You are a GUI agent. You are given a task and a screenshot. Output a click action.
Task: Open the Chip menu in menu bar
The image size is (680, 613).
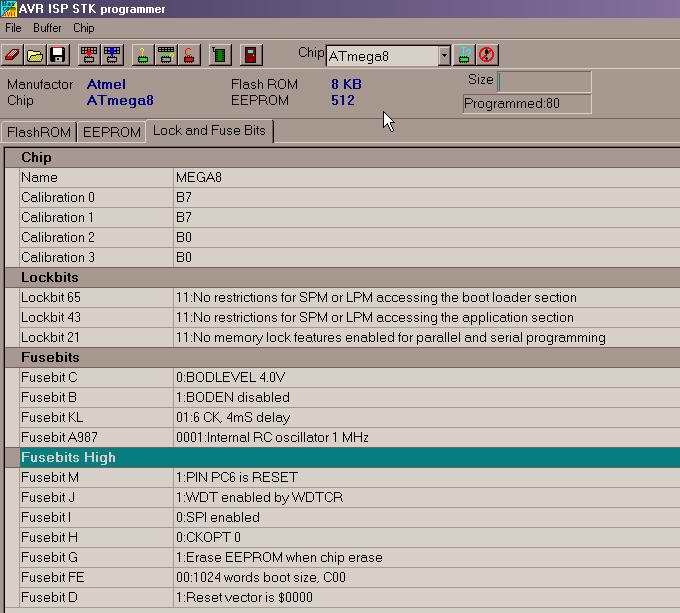coord(83,28)
